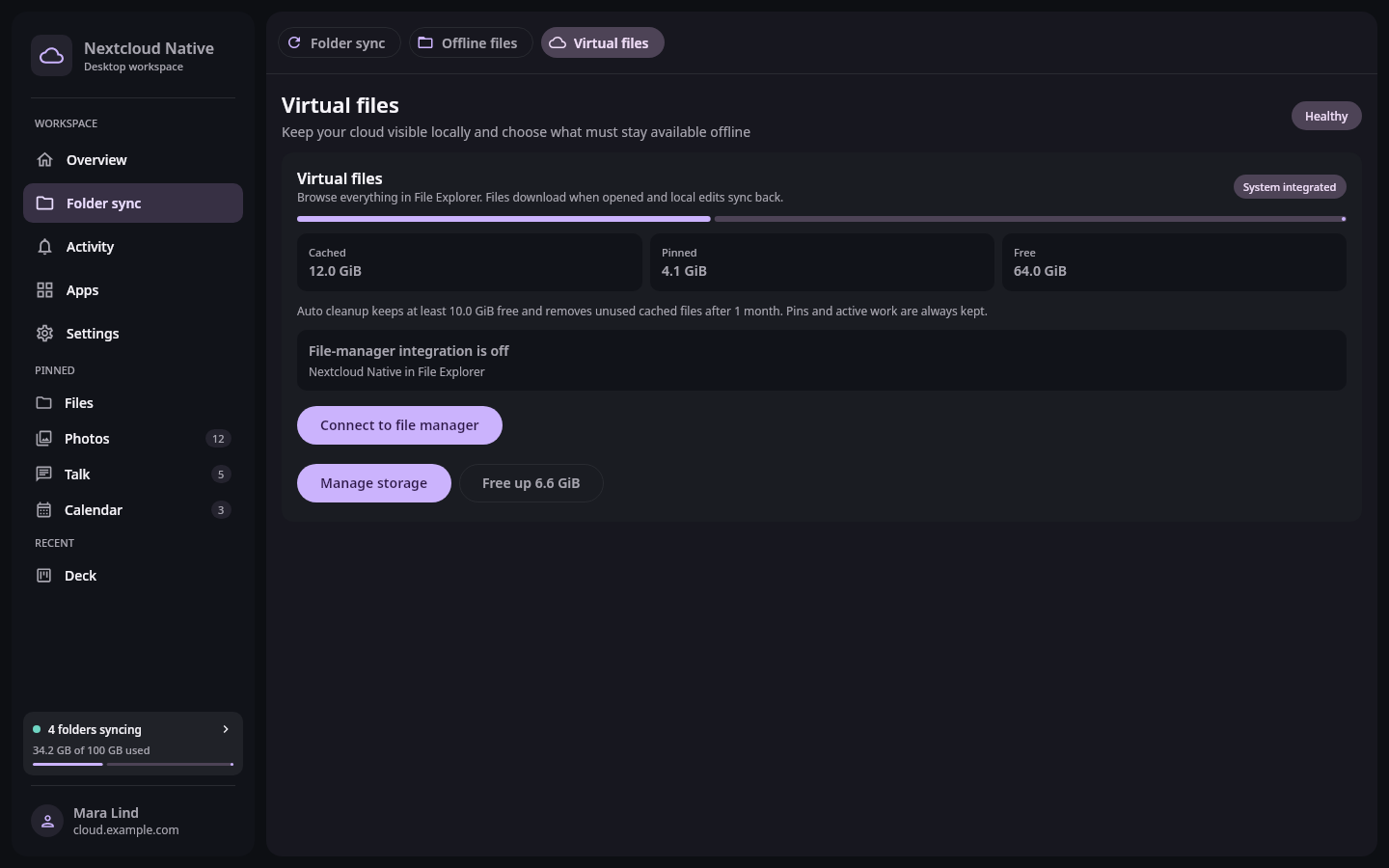Click 34.2 GB of 100 GB used text
This screenshot has width=1389, height=868.
click(92, 750)
